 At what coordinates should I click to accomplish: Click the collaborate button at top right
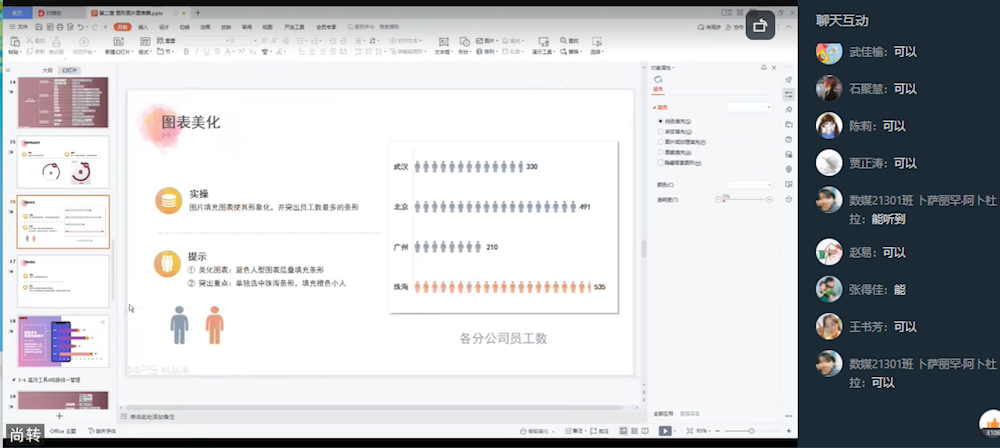tap(737, 27)
